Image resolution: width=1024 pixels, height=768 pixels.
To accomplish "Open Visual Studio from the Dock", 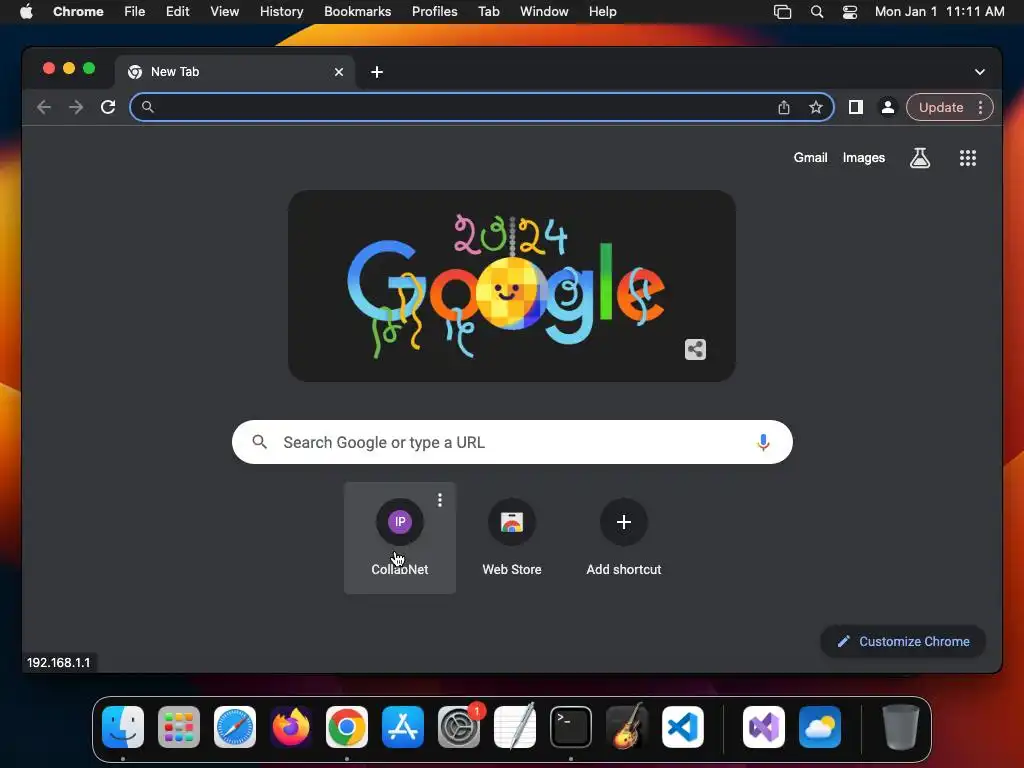I will [764, 727].
